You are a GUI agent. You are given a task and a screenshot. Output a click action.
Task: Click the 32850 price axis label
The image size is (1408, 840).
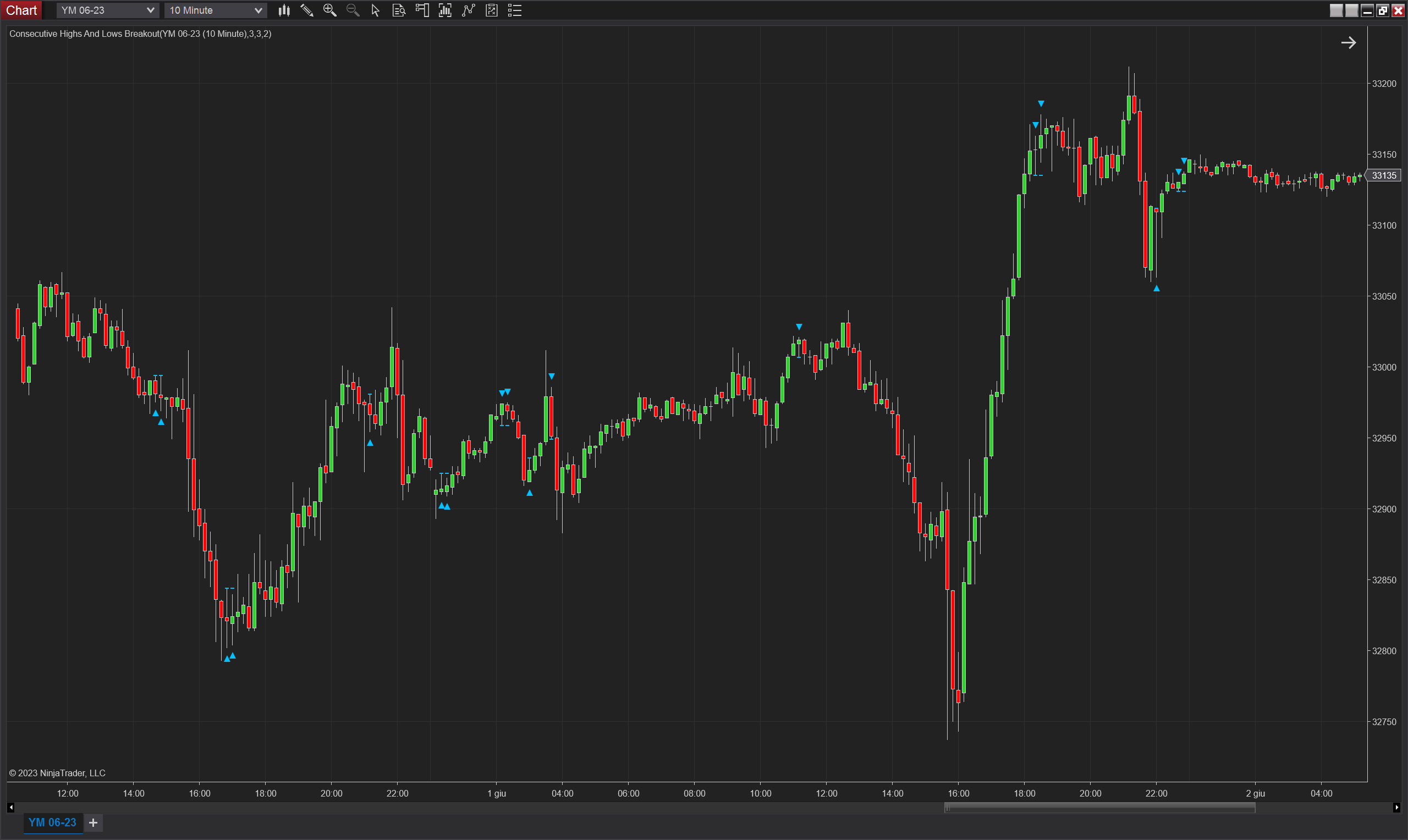(1384, 580)
